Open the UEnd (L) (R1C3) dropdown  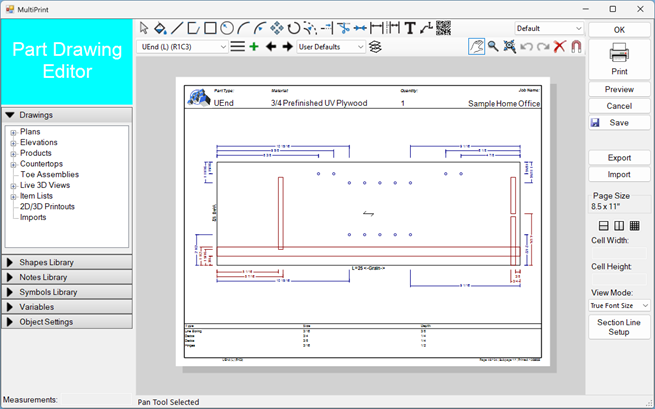(x=182, y=47)
